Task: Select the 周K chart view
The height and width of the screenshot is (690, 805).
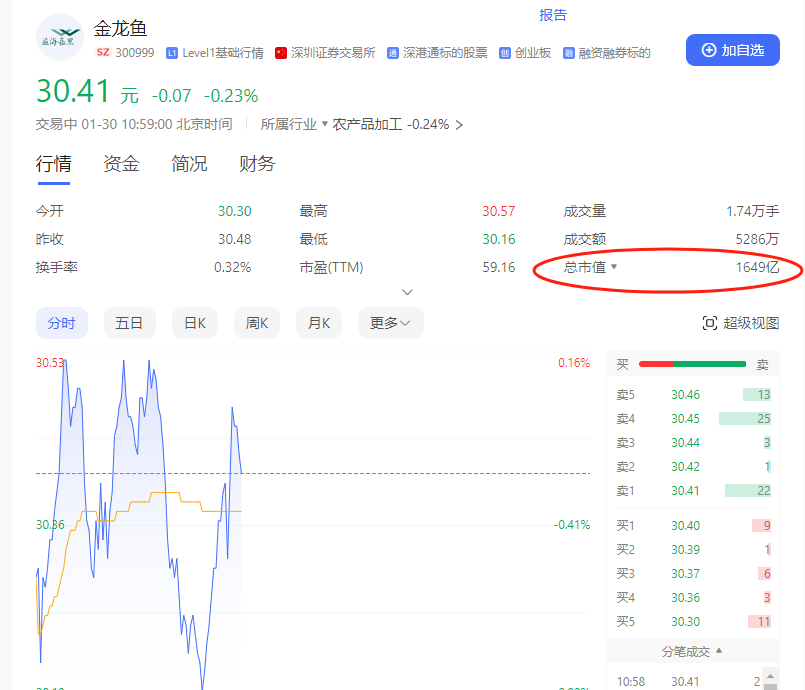Action: [x=257, y=323]
